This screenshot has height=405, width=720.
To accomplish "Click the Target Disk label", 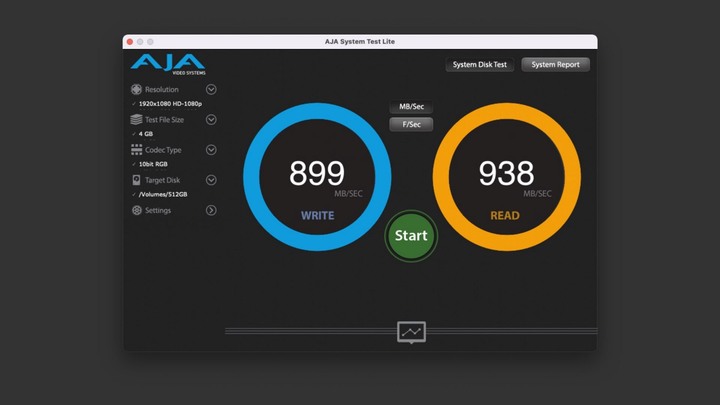I will coord(163,180).
